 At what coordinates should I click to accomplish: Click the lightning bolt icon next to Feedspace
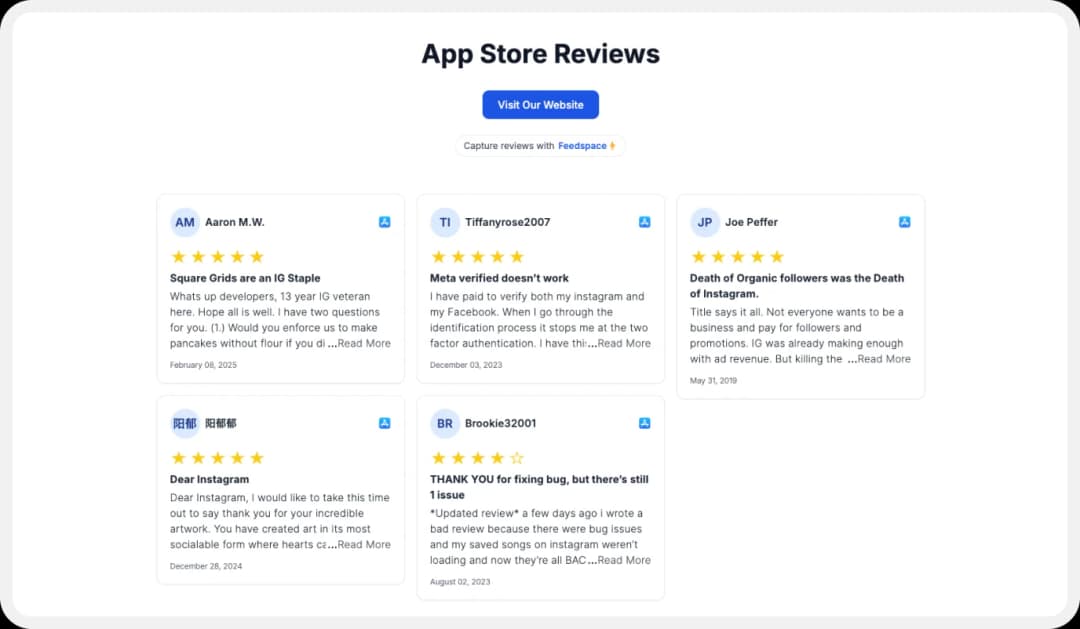tap(614, 145)
